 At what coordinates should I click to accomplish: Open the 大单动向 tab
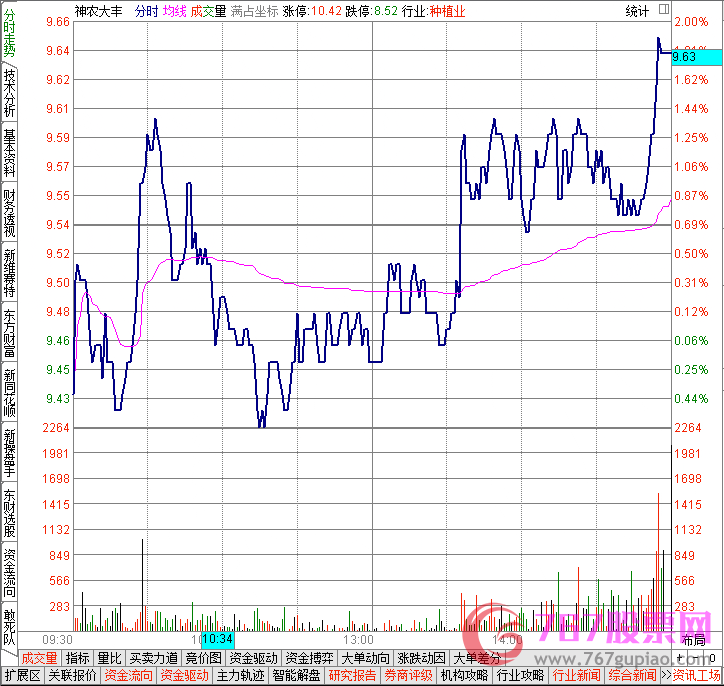(365, 658)
